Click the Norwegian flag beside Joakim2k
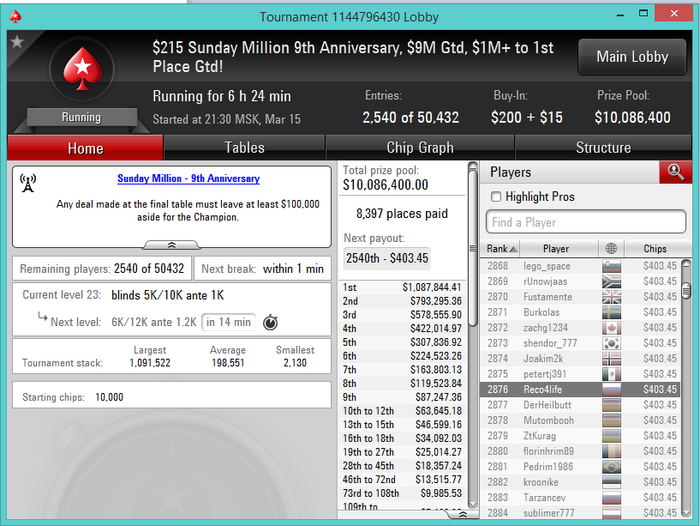The height and width of the screenshot is (526, 700). click(x=611, y=359)
